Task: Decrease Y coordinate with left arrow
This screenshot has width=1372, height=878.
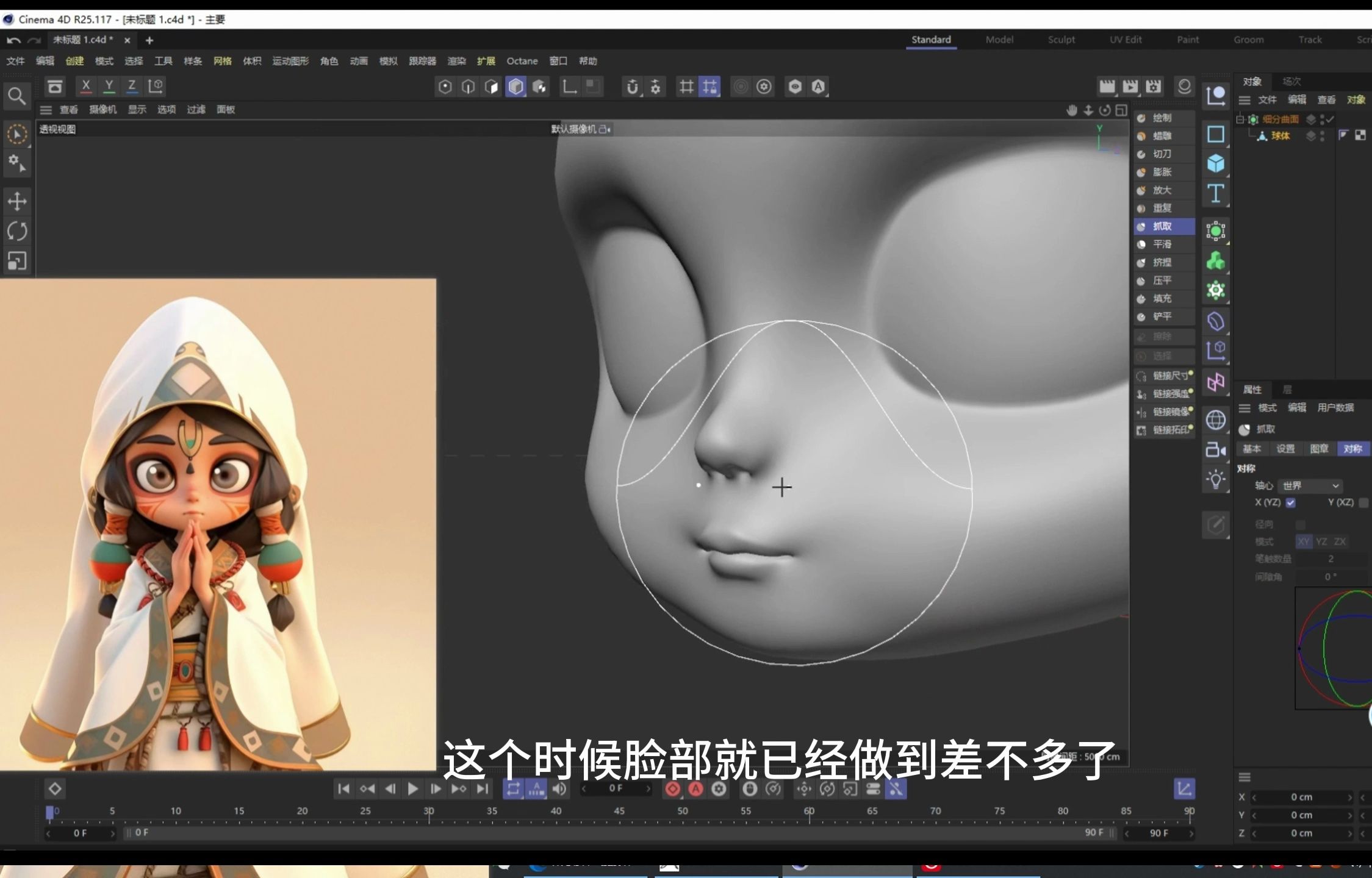Action: tap(1254, 815)
